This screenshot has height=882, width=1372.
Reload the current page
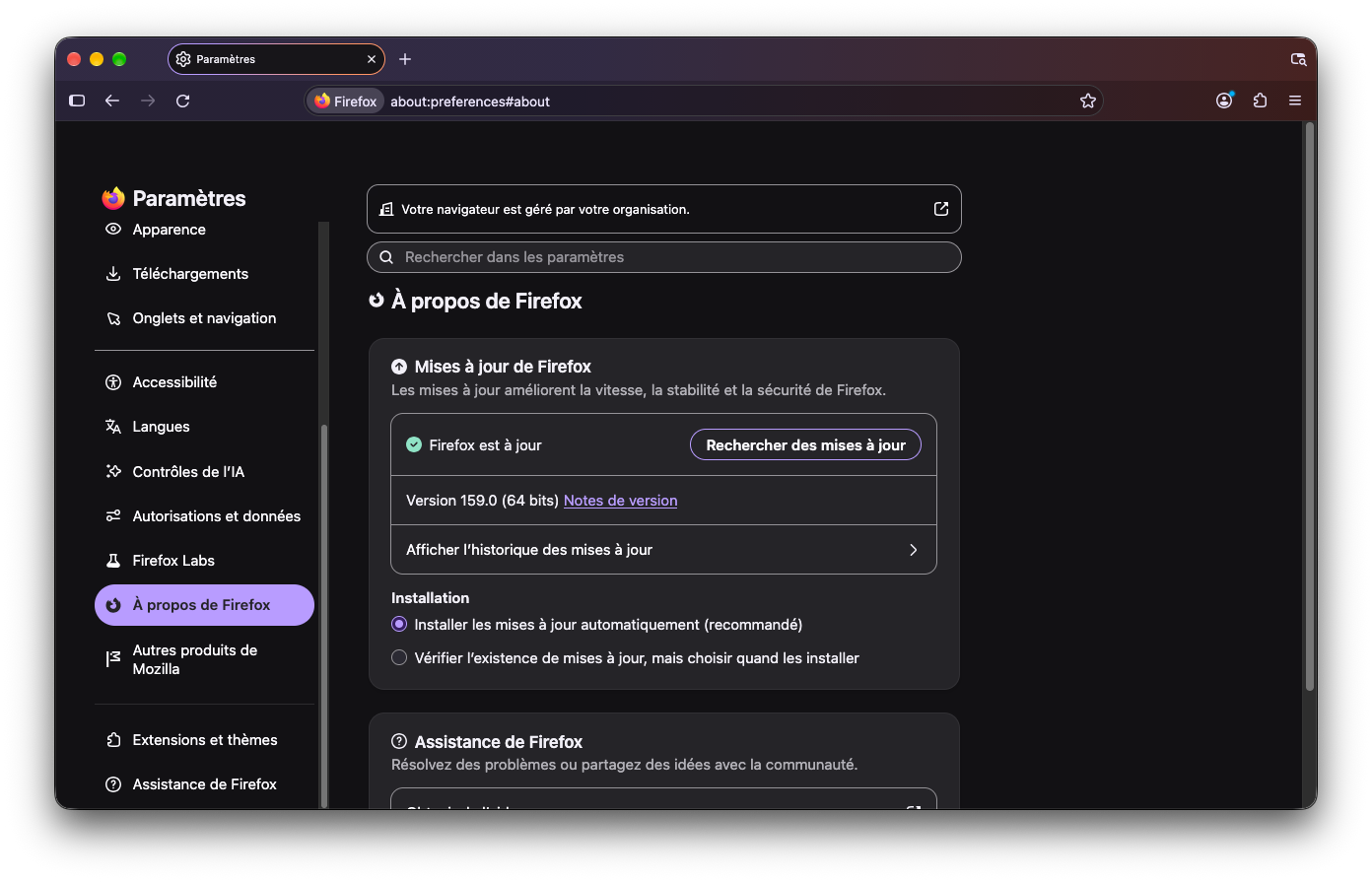click(183, 101)
